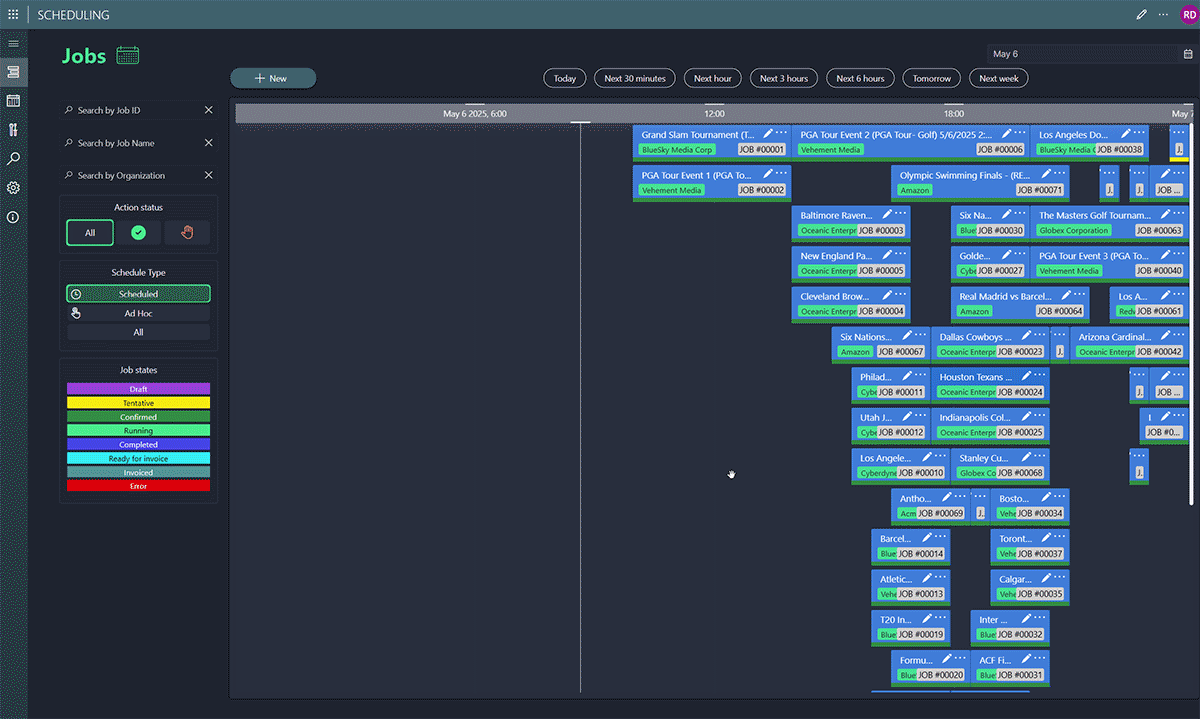Jump timeline to Today
Image resolution: width=1200 pixels, height=719 pixels.
pyautogui.click(x=565, y=78)
